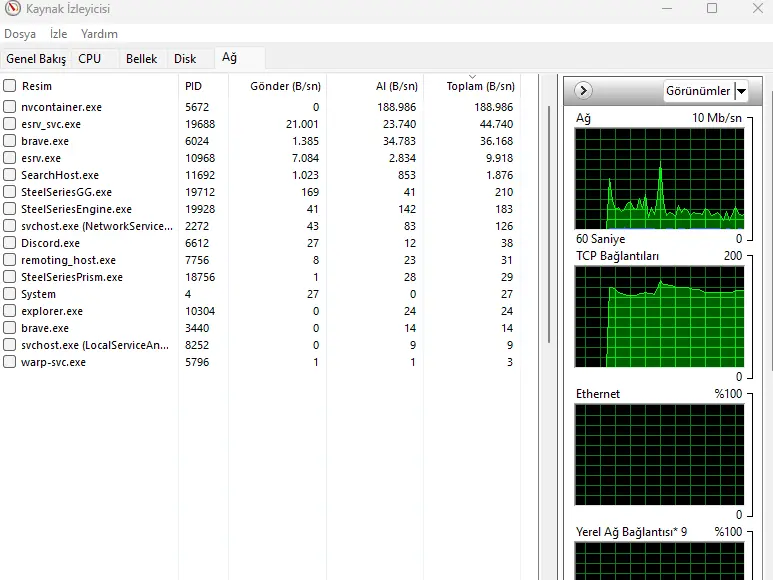Image resolution: width=773 pixels, height=580 pixels.
Task: Select the nvcontainer.exe process name
Action: [61, 107]
